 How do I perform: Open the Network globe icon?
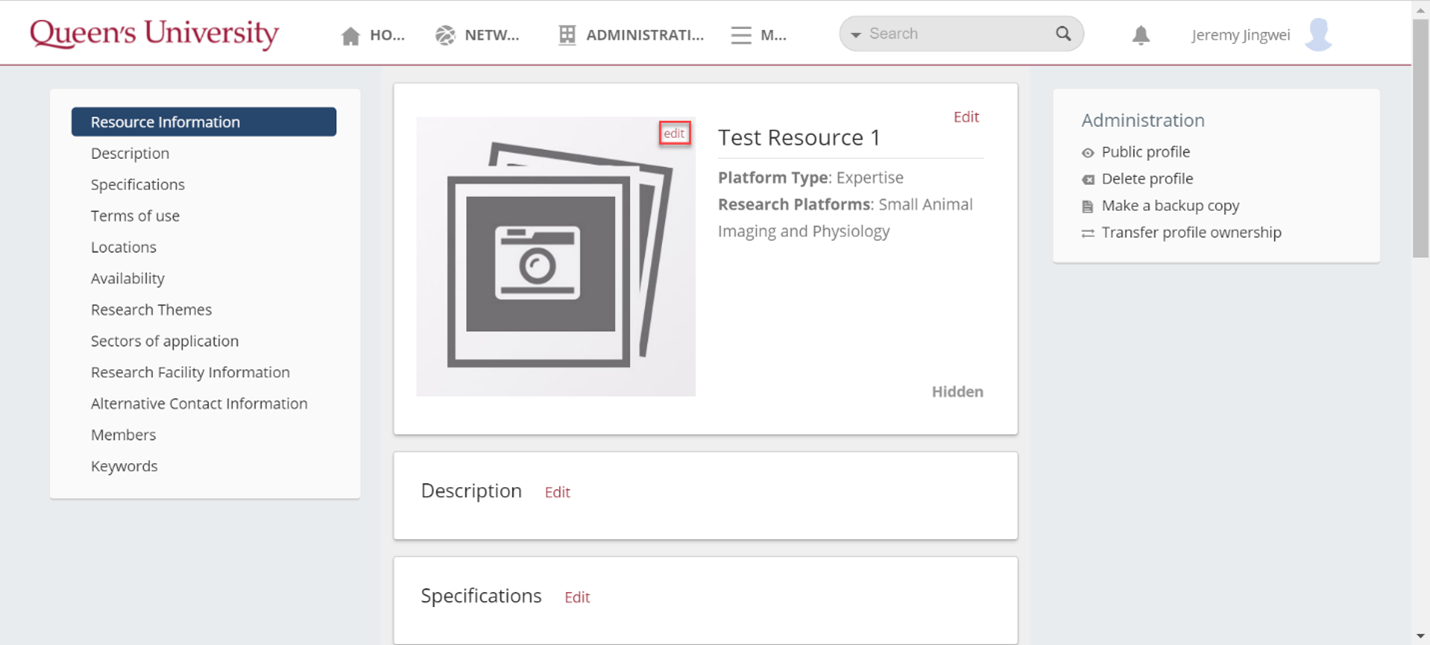pyautogui.click(x=445, y=36)
